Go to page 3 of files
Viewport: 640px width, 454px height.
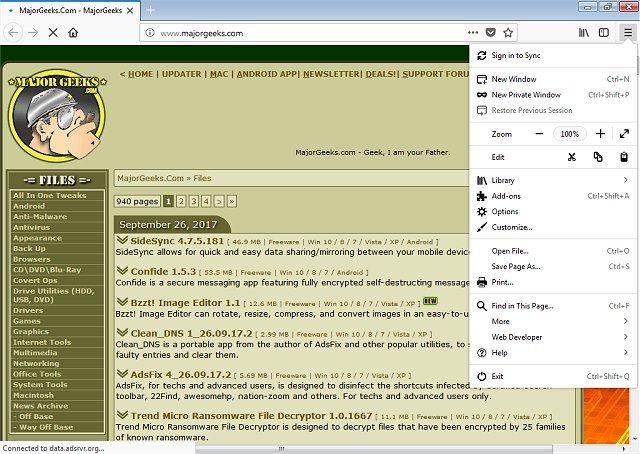coord(194,201)
